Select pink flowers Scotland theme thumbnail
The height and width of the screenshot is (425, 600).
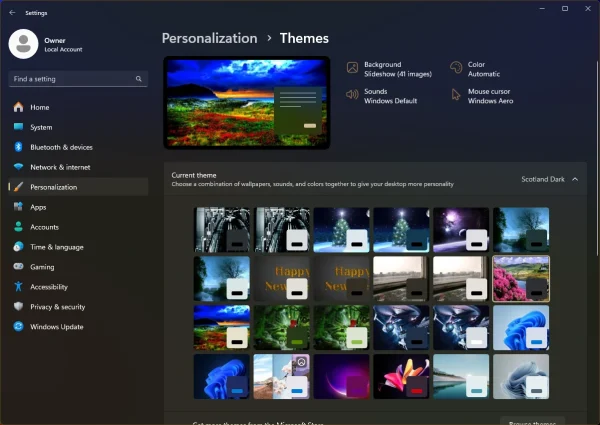click(x=521, y=279)
